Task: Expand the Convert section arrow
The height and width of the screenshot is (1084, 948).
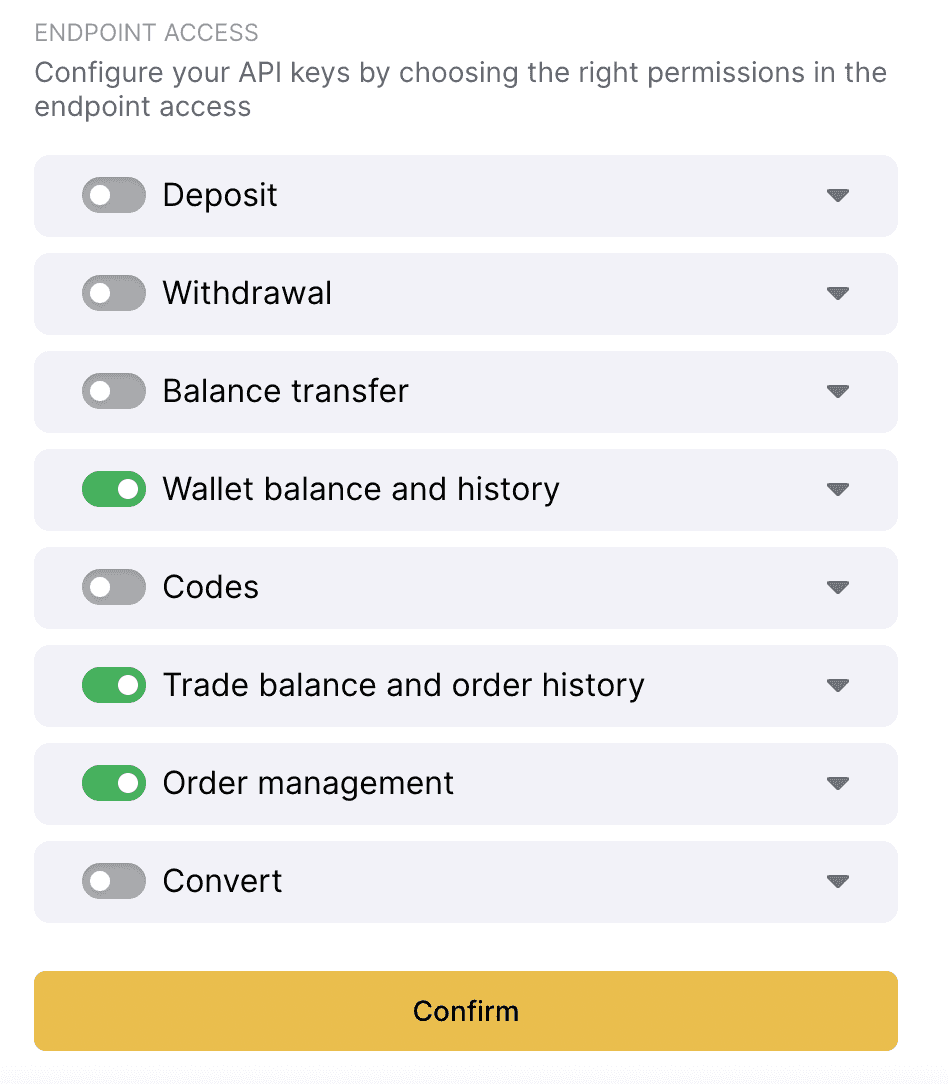Action: tap(837, 882)
